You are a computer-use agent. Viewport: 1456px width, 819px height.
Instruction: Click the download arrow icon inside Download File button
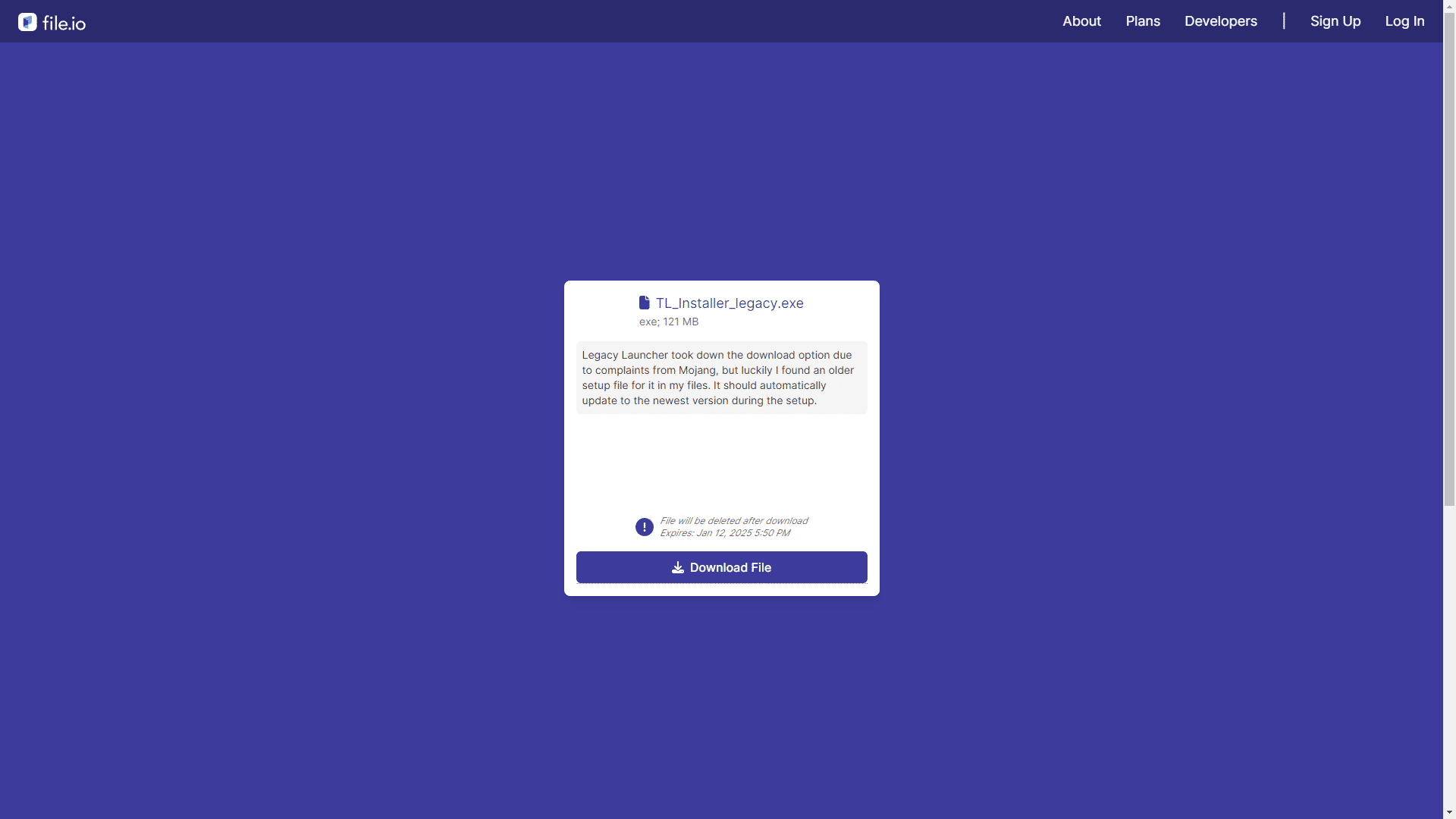click(x=677, y=567)
